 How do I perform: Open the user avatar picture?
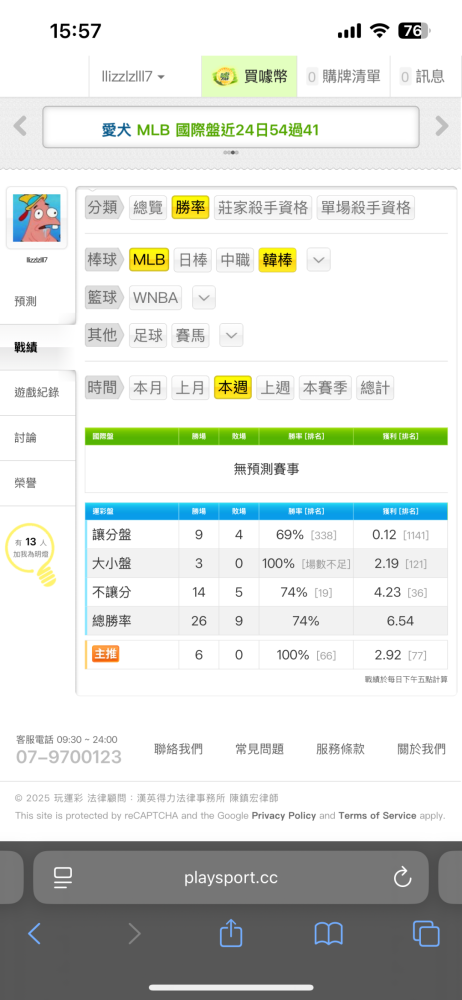(x=37, y=218)
